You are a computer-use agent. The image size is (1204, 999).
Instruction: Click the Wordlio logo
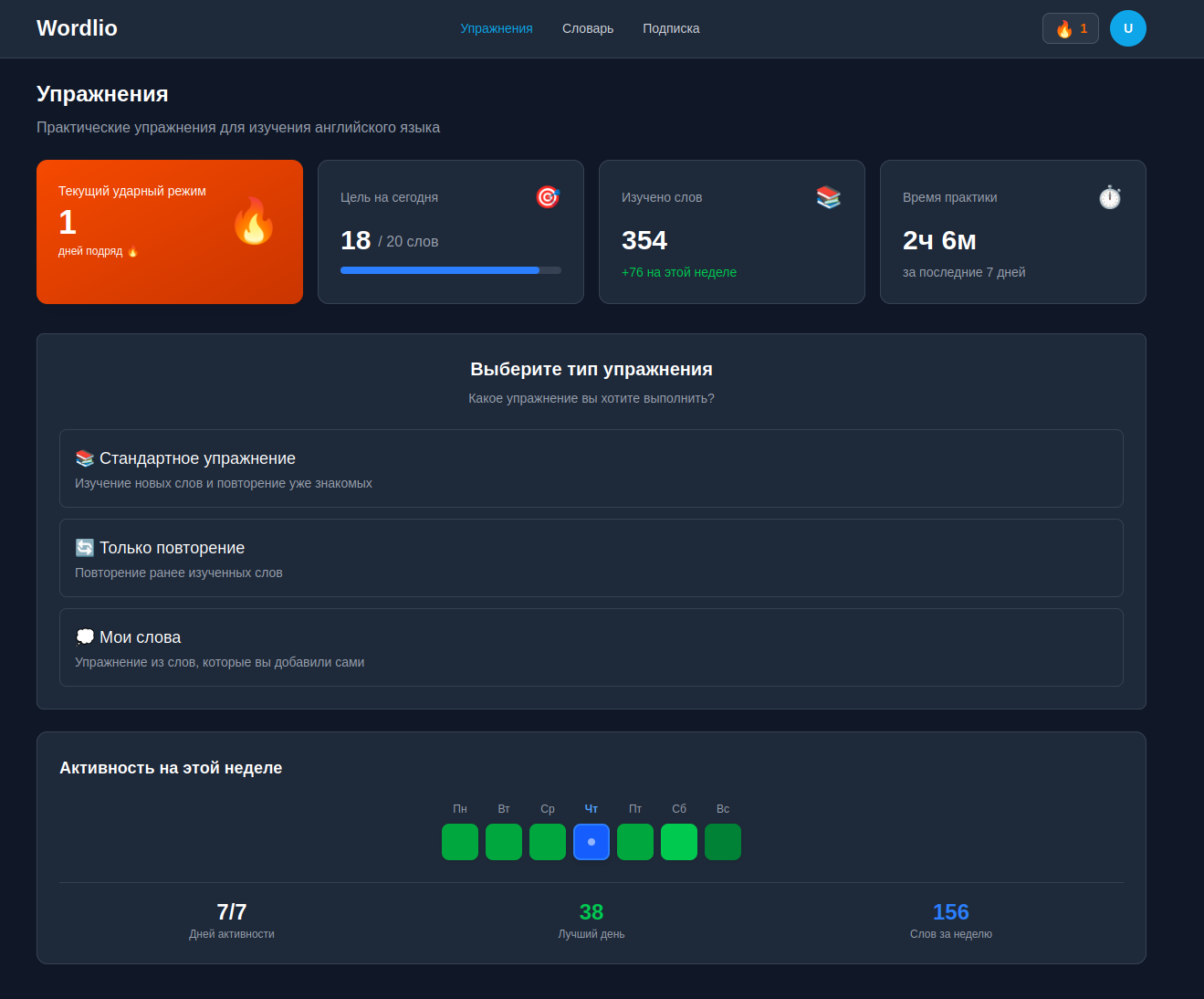(76, 28)
